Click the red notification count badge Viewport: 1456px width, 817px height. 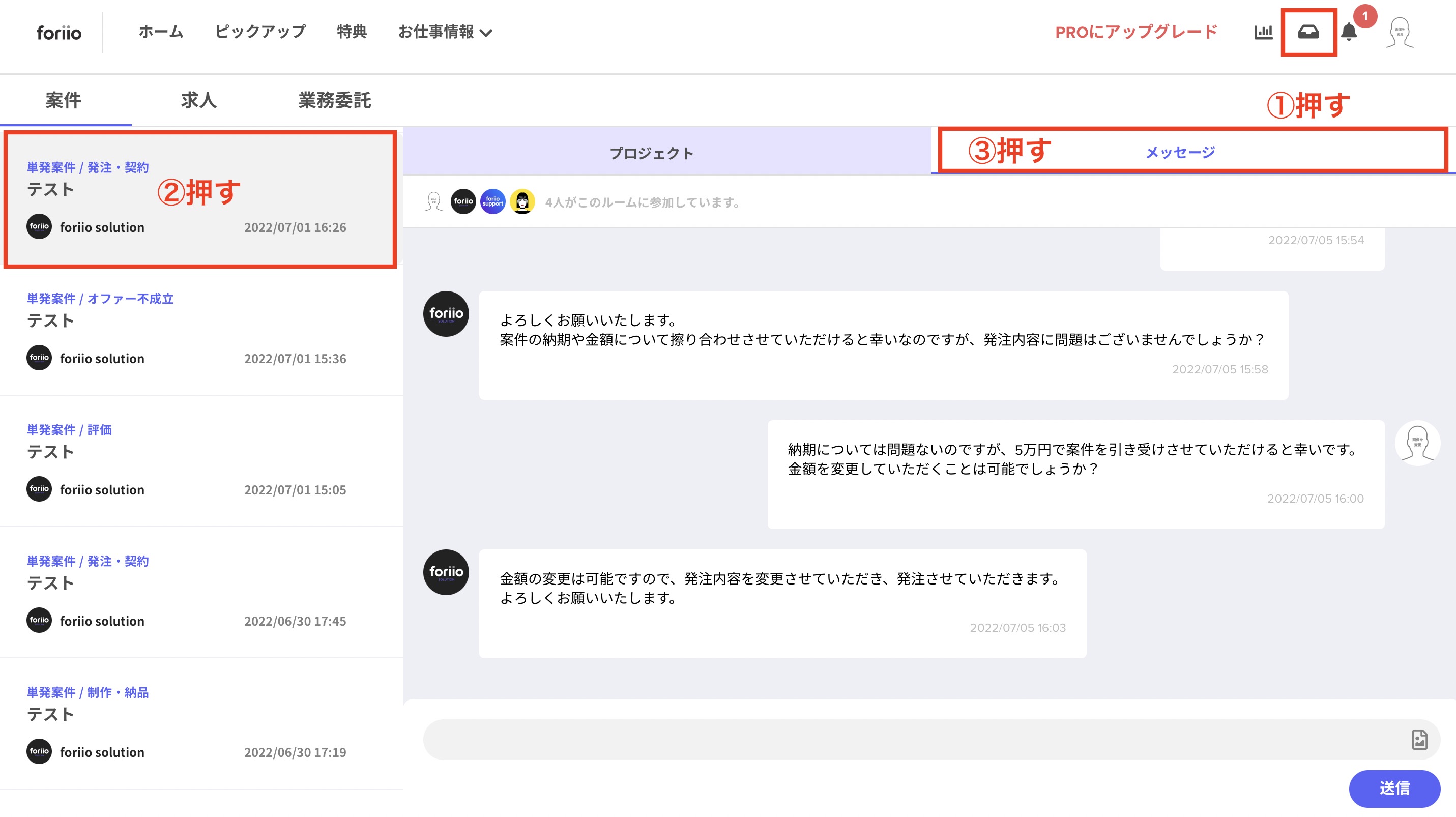point(1364,16)
